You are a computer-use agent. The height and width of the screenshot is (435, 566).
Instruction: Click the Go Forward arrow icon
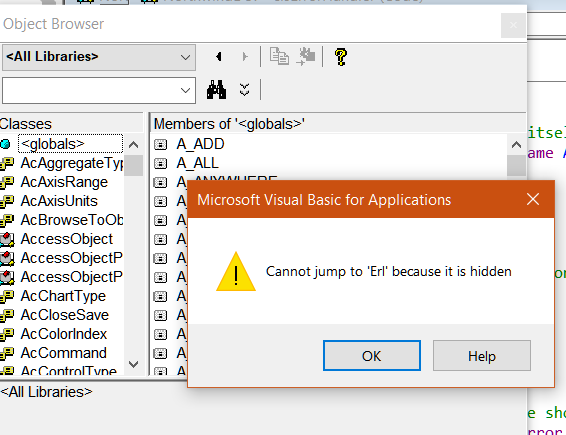click(x=245, y=57)
